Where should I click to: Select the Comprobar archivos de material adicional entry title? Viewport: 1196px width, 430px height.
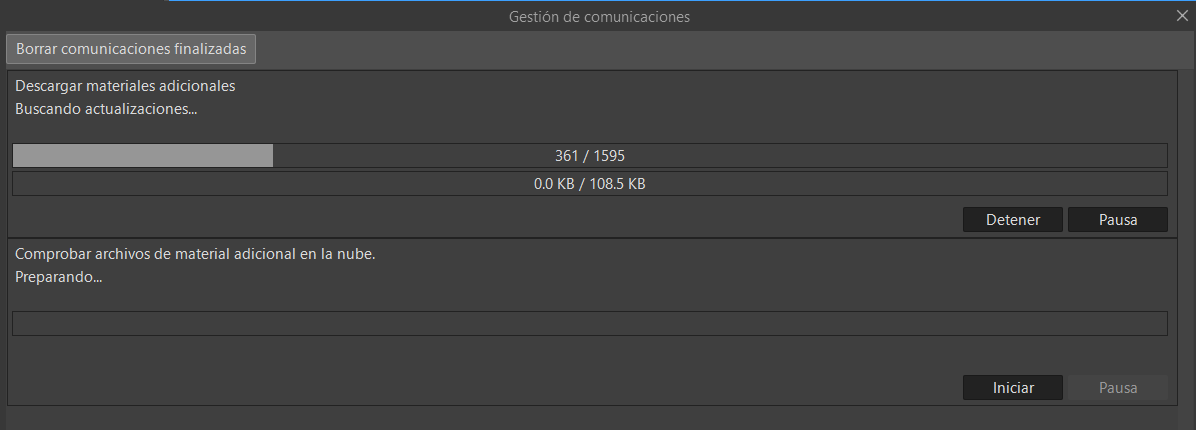(x=195, y=254)
